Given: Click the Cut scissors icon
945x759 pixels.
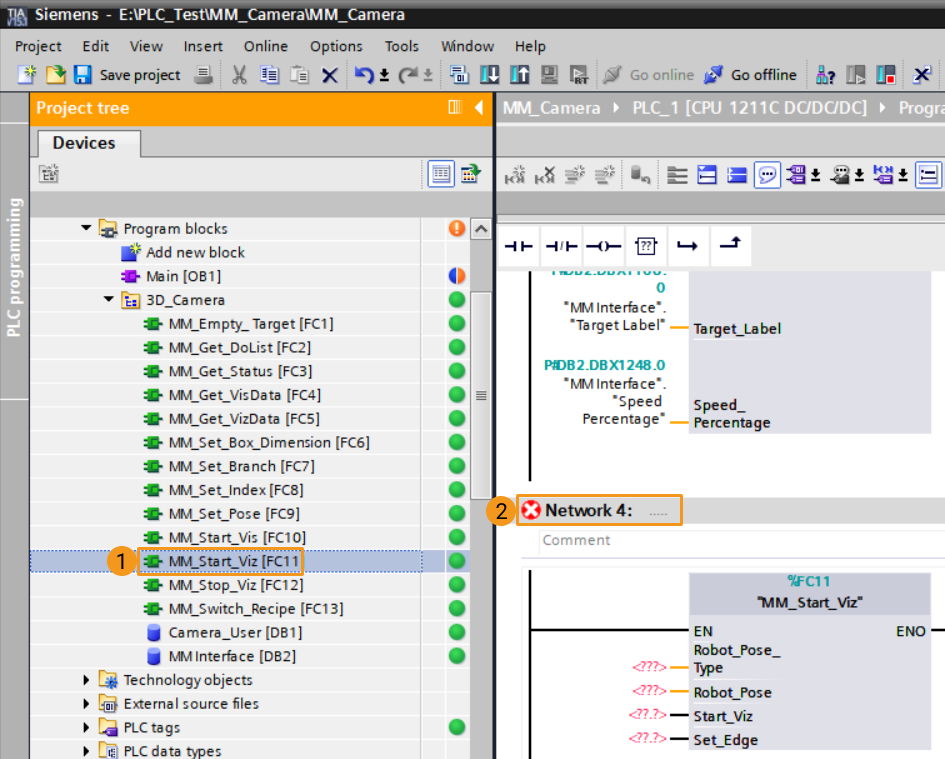Looking at the screenshot, I should coord(239,75).
